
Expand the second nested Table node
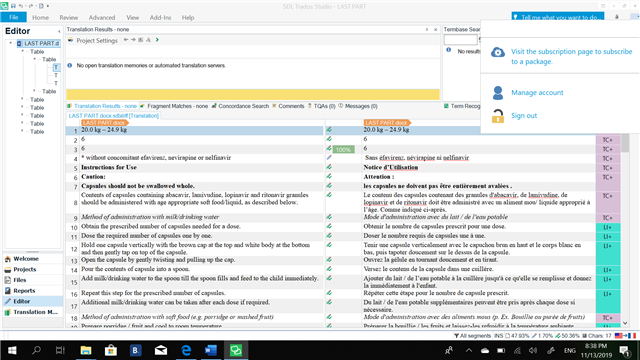pyautogui.click(x=34, y=91)
